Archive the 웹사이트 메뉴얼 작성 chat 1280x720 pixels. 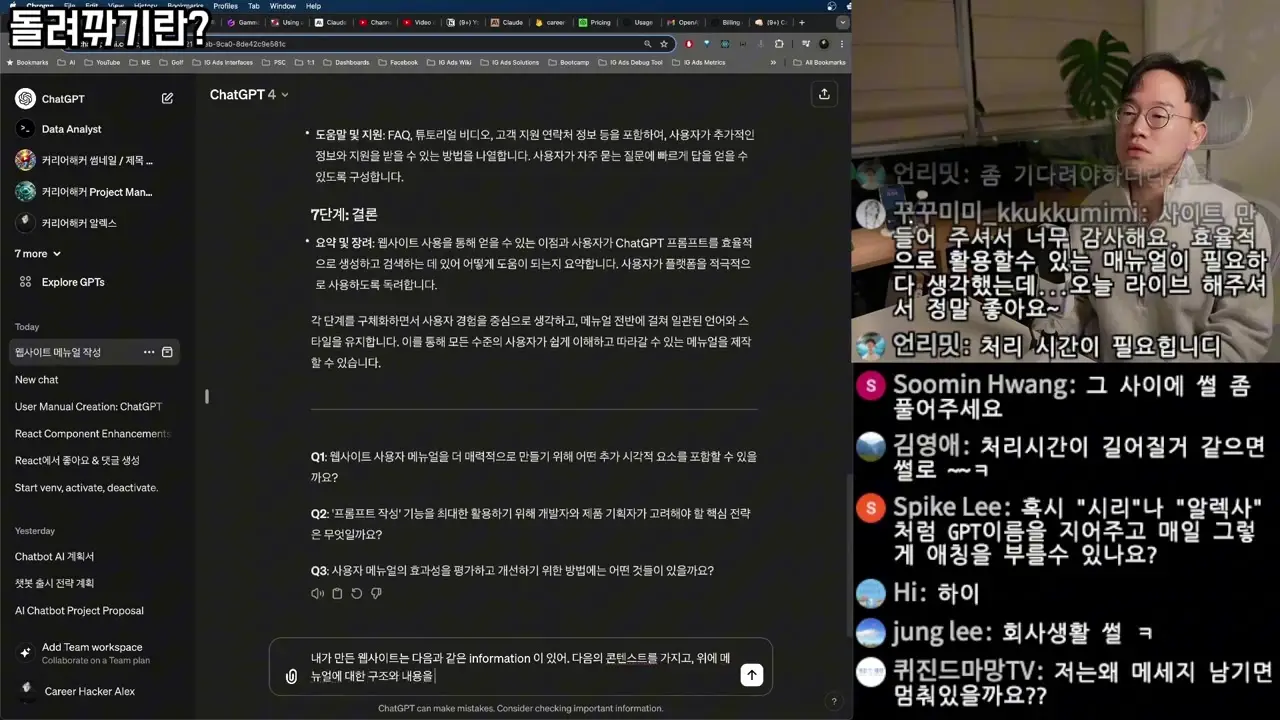[167, 352]
